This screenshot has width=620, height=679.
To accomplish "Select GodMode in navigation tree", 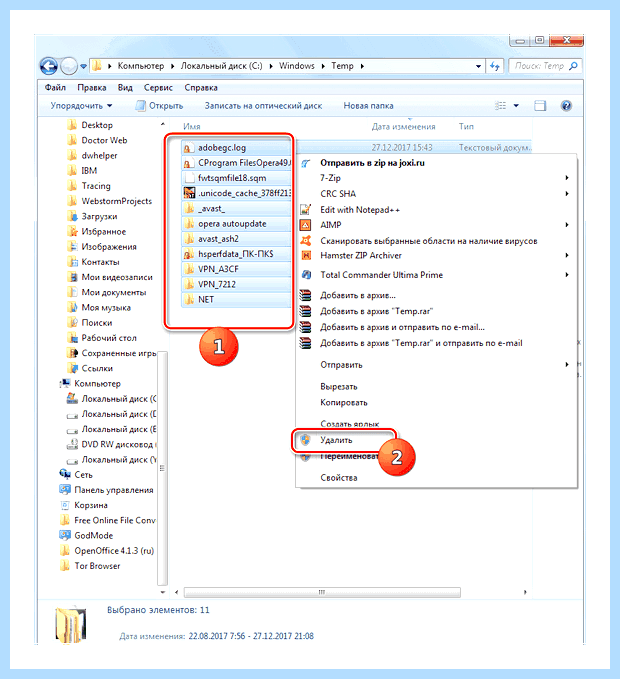I will click(94, 536).
